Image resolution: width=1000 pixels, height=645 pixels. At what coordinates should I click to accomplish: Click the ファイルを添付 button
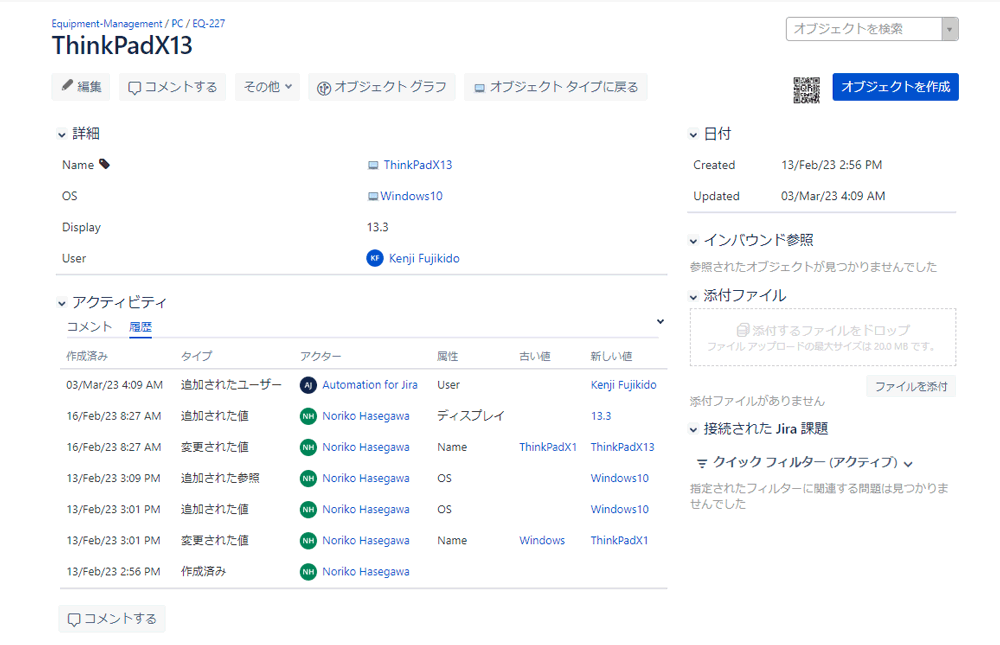pos(911,387)
